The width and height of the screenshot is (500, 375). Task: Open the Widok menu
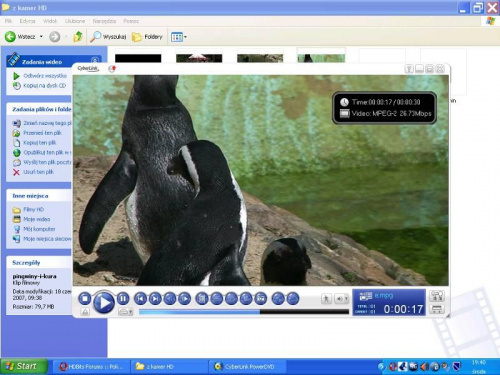(x=50, y=21)
